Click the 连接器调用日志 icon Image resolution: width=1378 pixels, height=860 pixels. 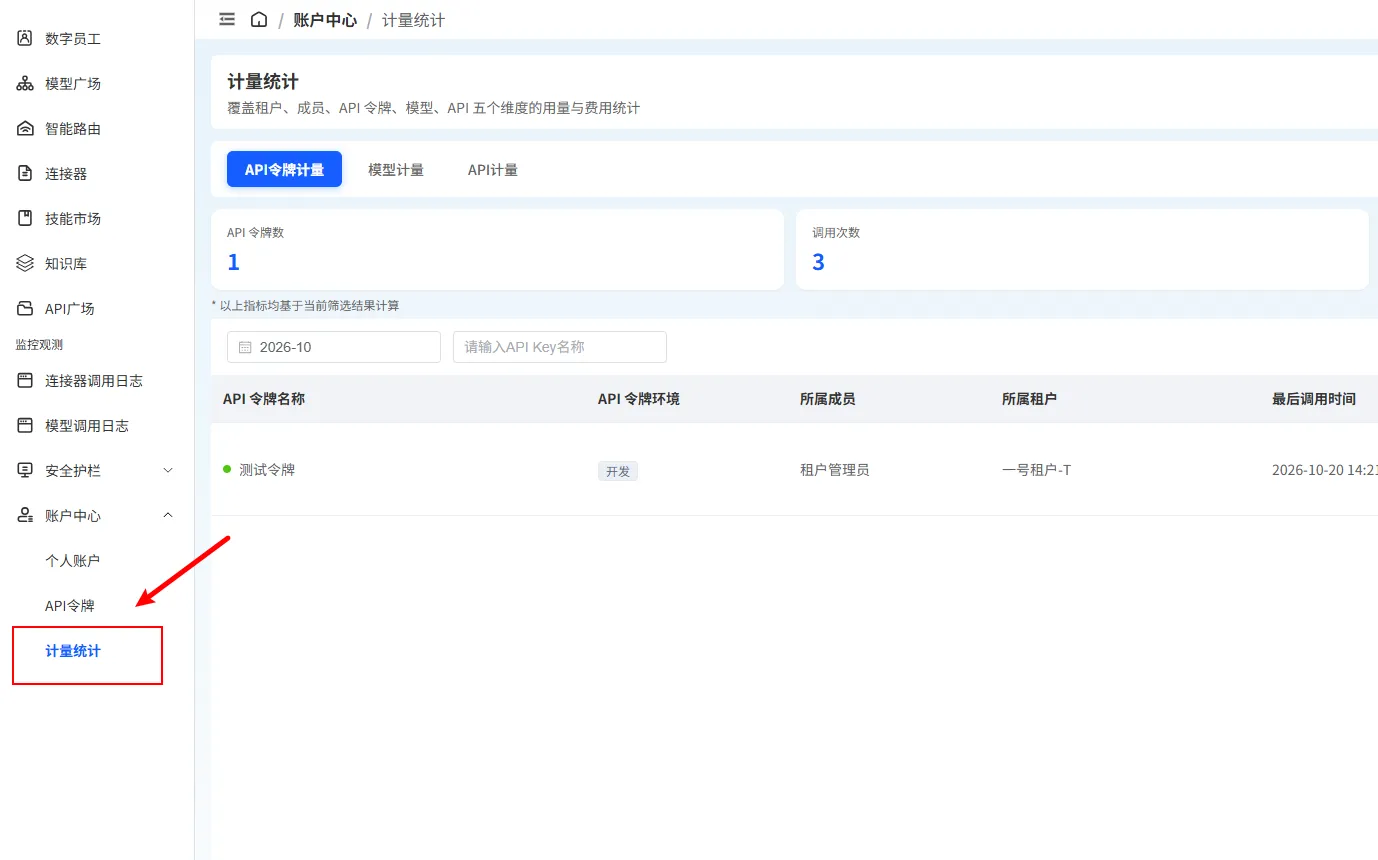coord(25,380)
